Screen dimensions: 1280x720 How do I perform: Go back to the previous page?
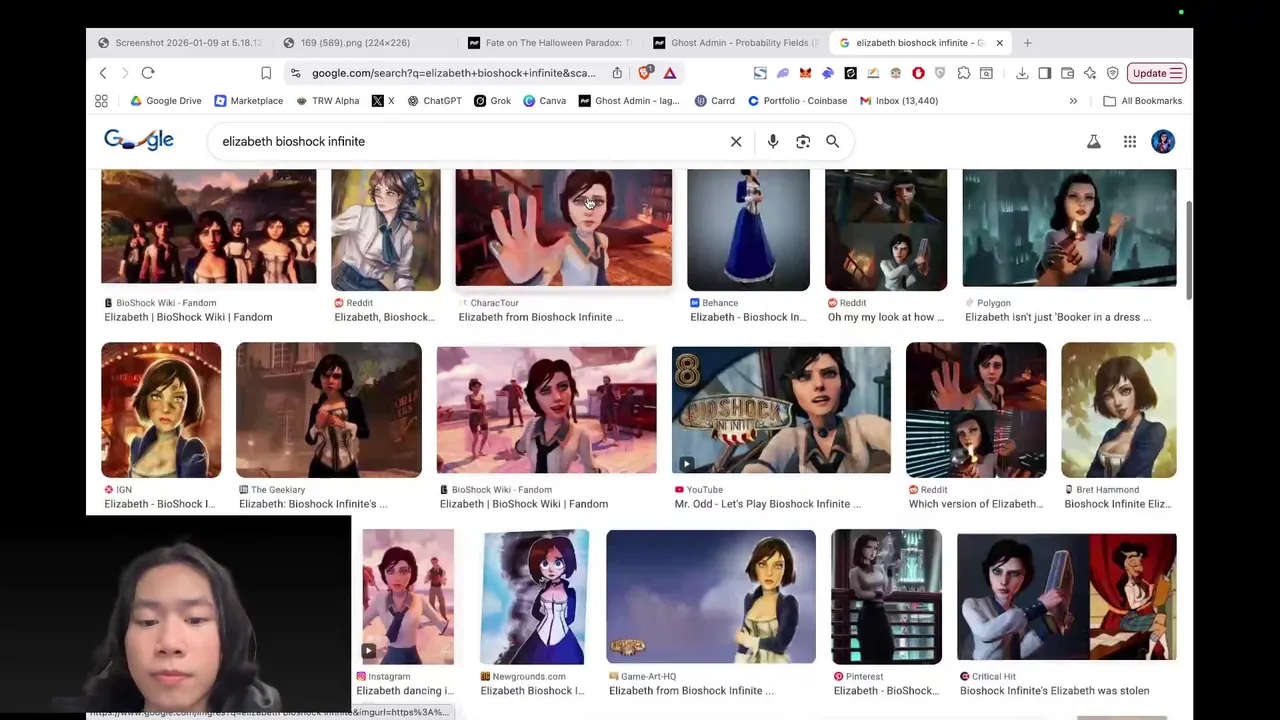pyautogui.click(x=103, y=73)
